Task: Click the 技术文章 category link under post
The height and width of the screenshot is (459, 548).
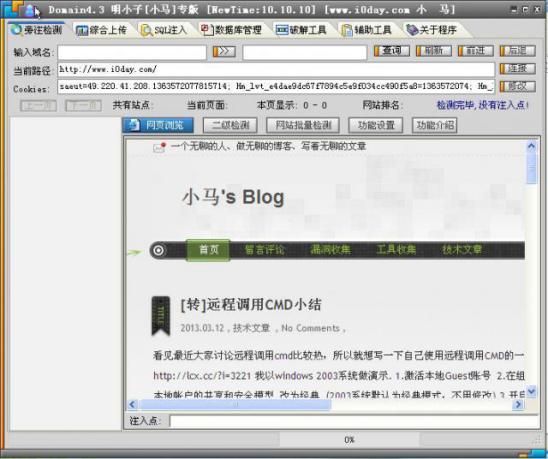Action: pyautogui.click(x=251, y=328)
